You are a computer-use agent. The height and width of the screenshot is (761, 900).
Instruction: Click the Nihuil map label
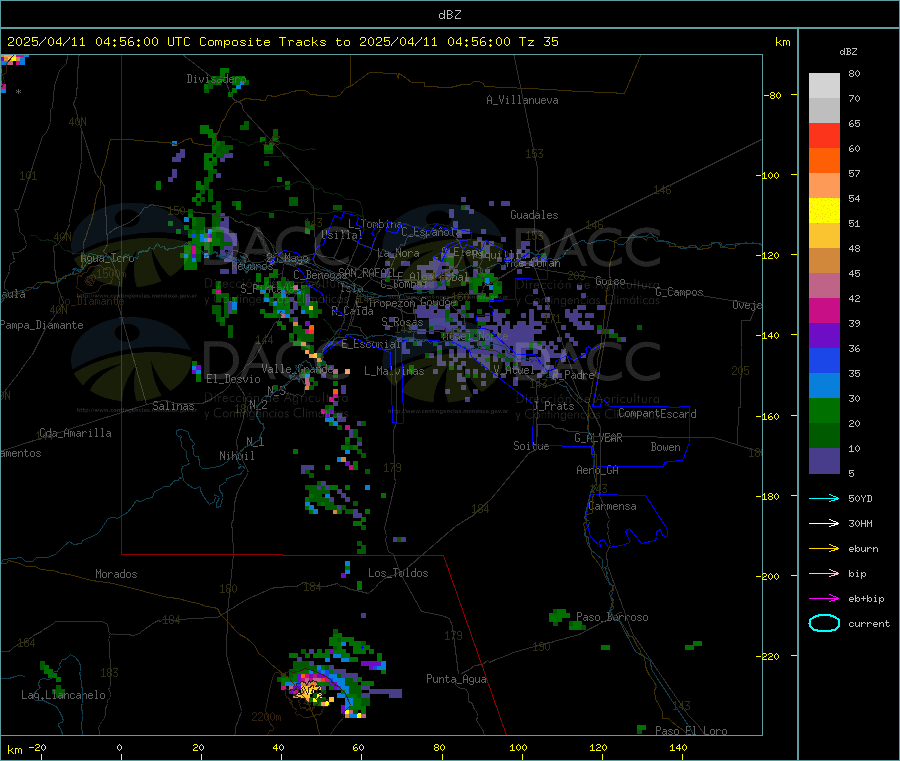pyautogui.click(x=236, y=456)
